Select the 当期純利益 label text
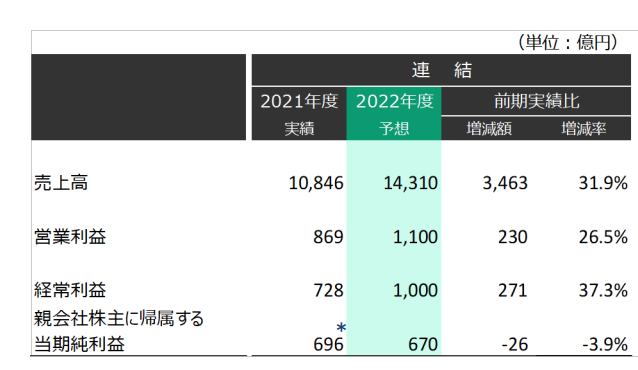The height and width of the screenshot is (370, 638). tap(79, 344)
